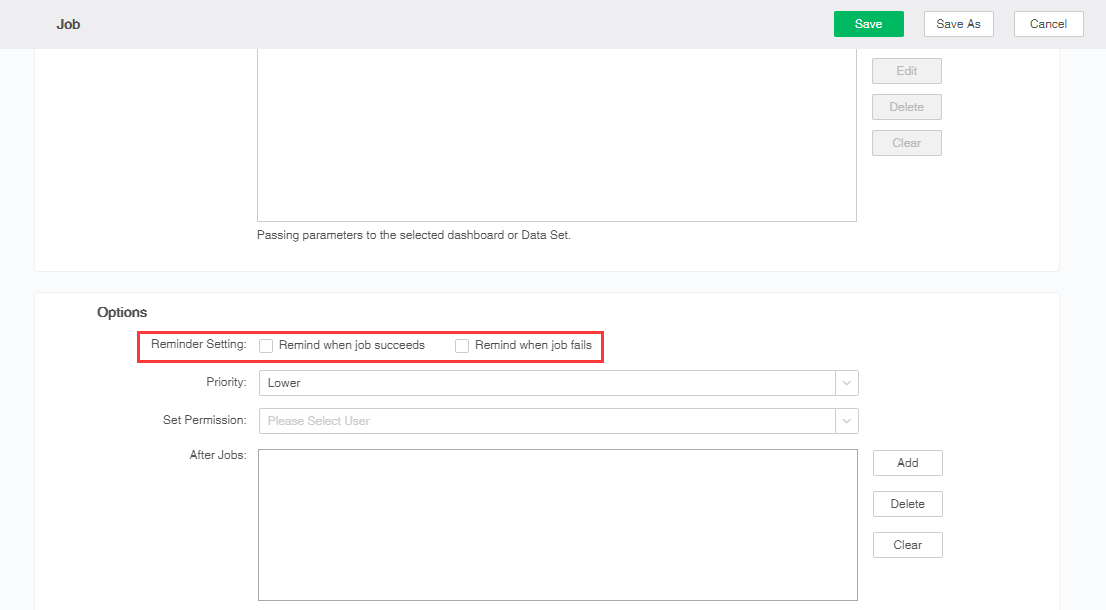Click the Job page title
This screenshot has height=610, width=1106.
coord(68,24)
